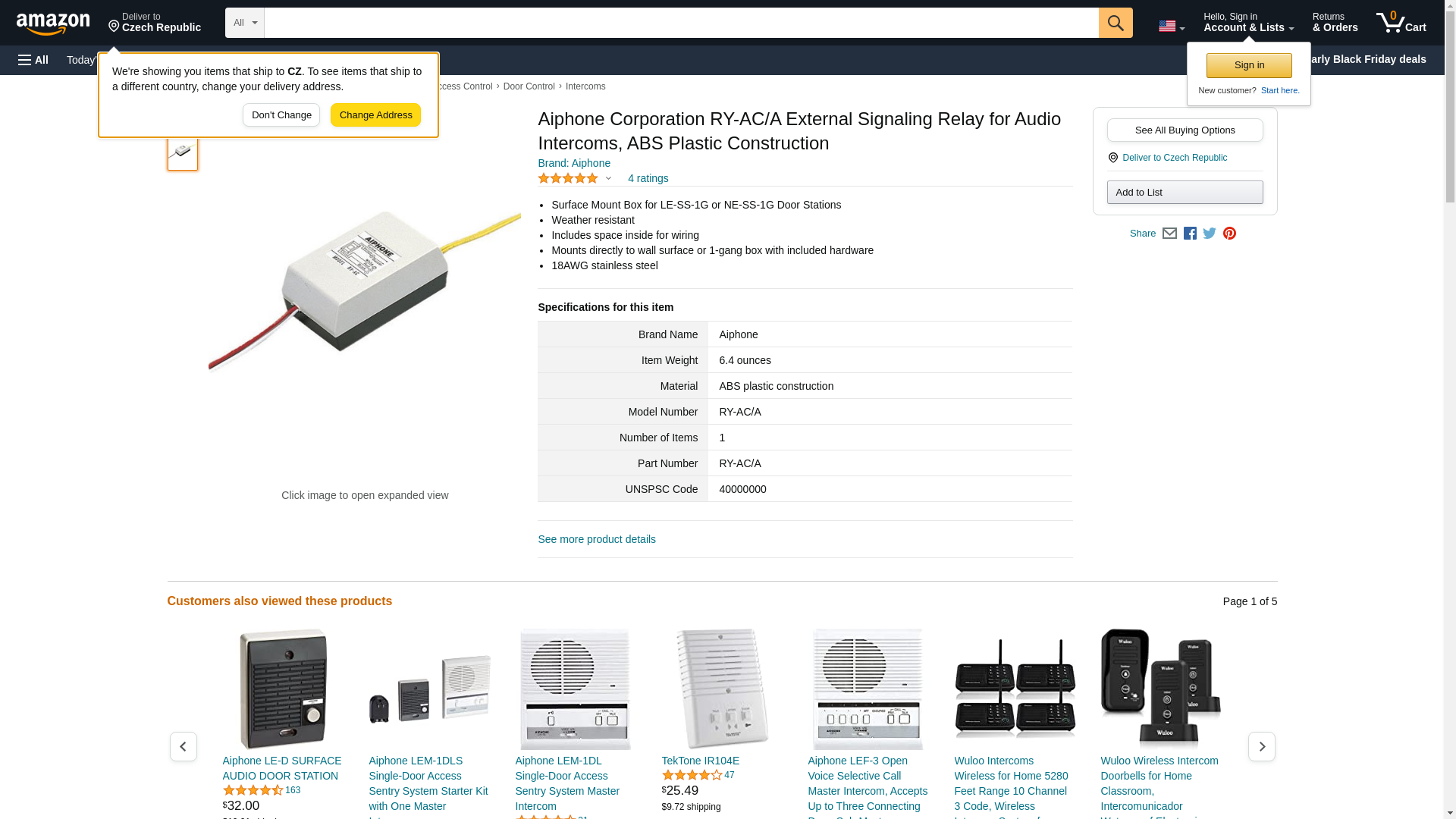
Task: Click Change Address button
Action: [x=375, y=115]
